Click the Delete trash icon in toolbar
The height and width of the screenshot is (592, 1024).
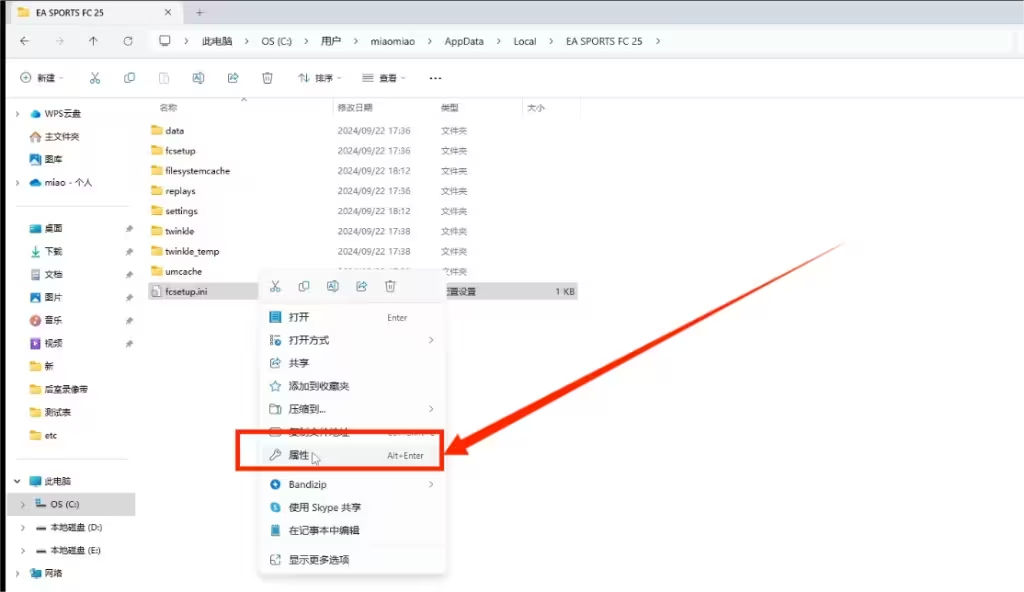[267, 78]
